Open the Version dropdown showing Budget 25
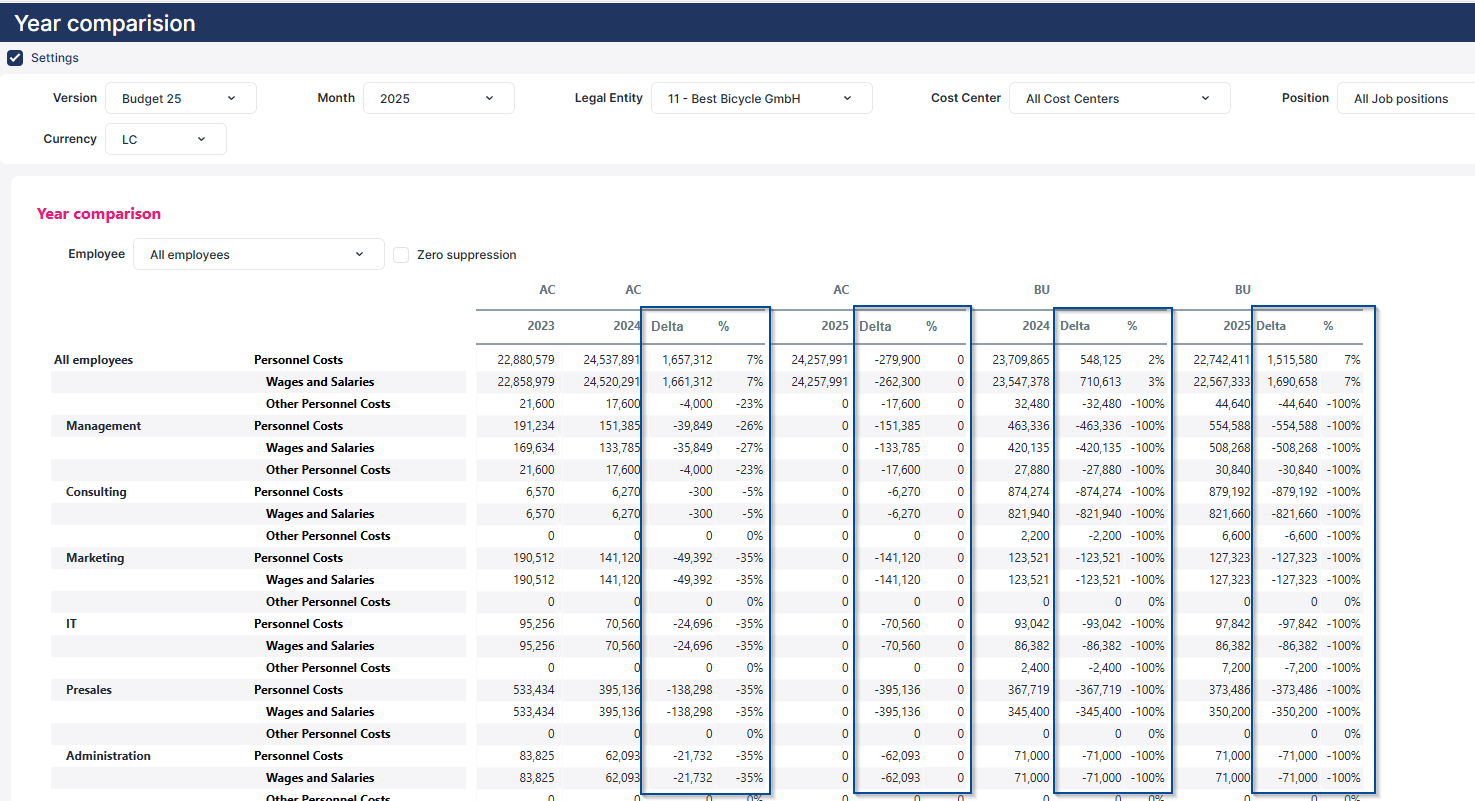1475x801 pixels. [180, 99]
